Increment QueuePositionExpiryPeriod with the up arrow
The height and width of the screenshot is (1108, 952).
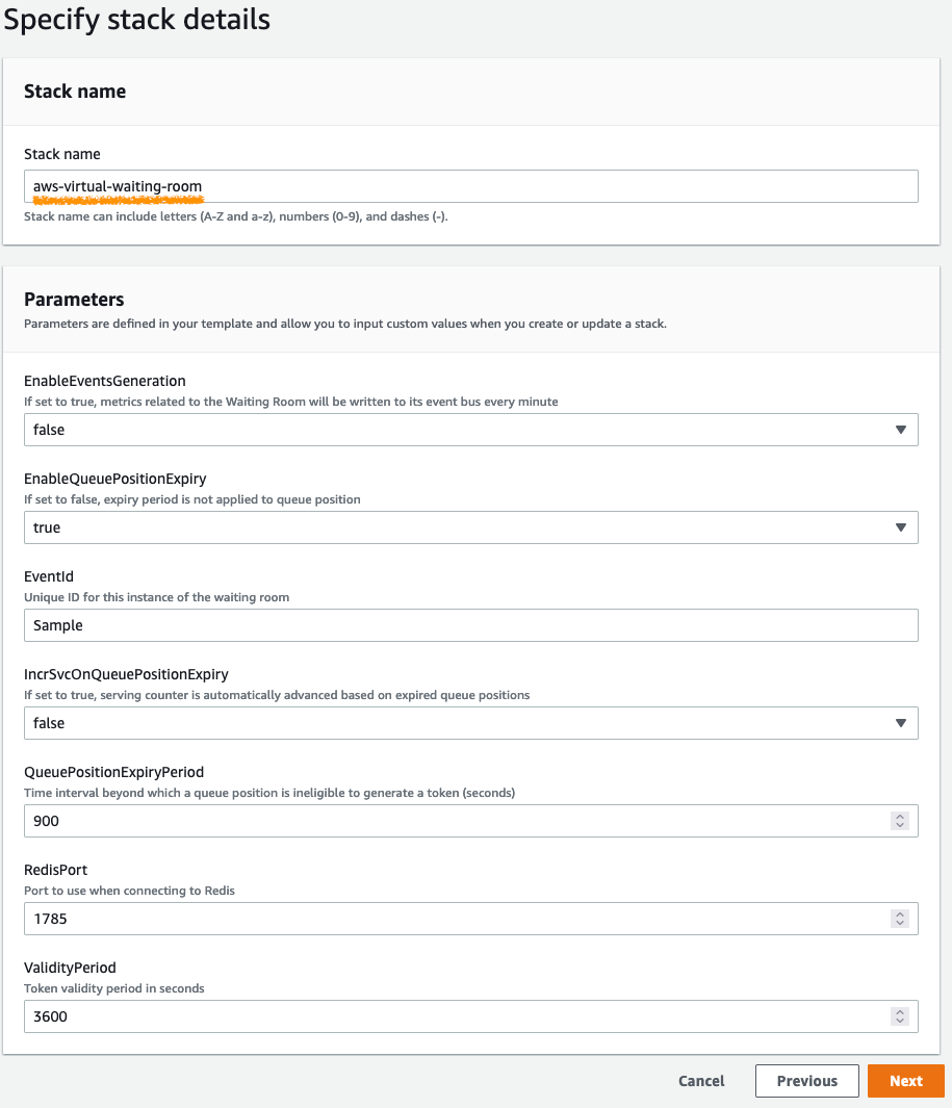point(900,816)
